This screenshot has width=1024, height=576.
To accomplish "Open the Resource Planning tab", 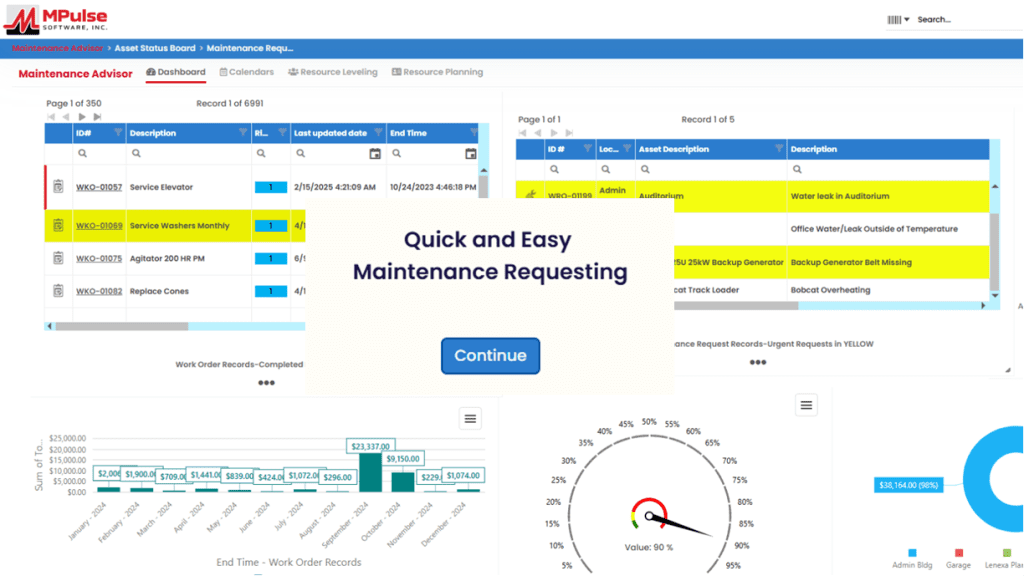I will (x=437, y=72).
